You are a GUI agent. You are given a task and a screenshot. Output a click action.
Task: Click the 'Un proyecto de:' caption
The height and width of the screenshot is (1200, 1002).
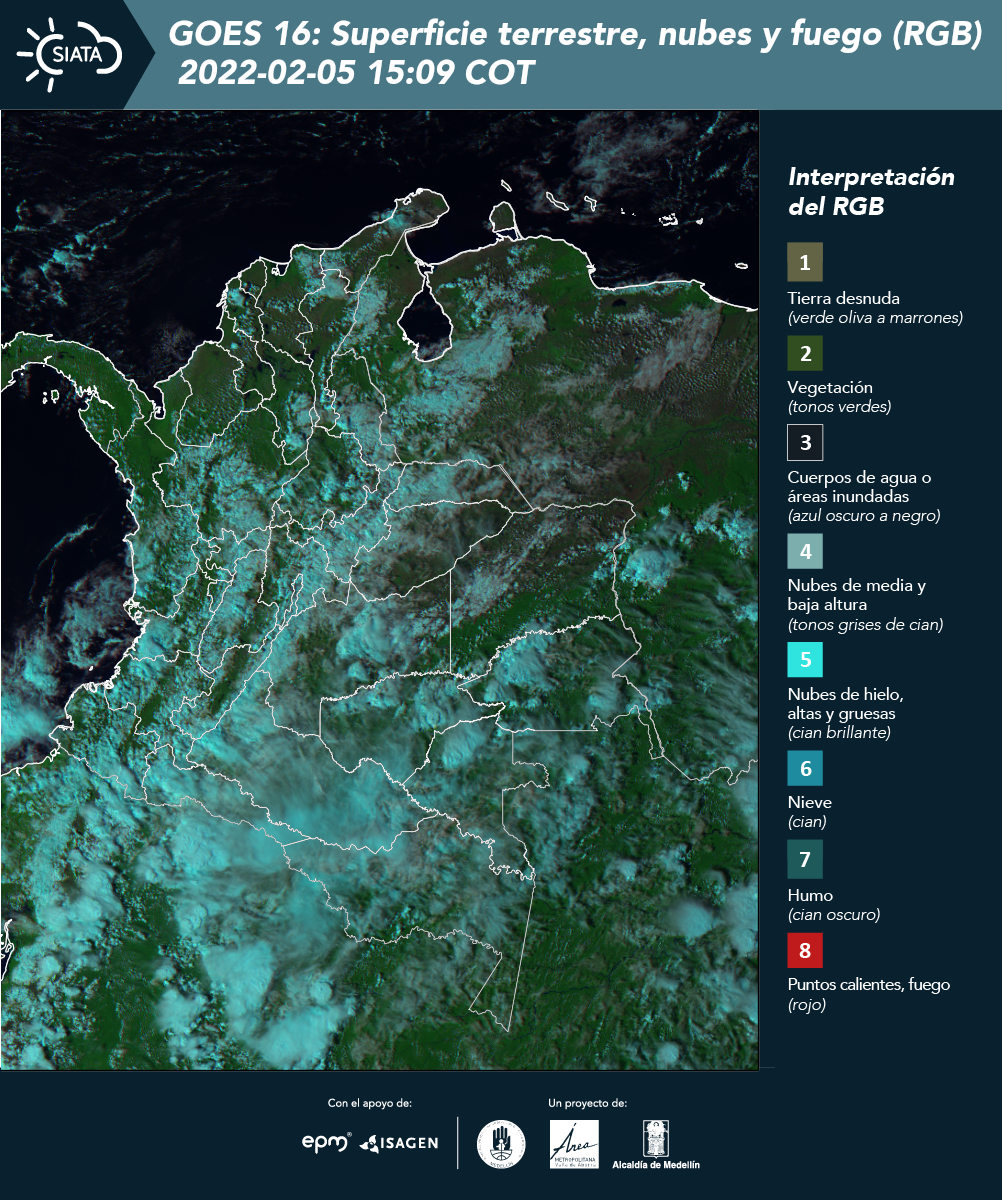click(x=588, y=1103)
